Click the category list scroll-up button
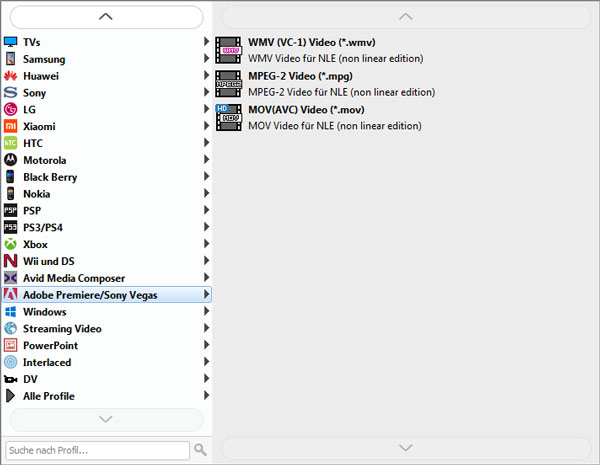The image size is (600, 465). pyautogui.click(x=106, y=17)
